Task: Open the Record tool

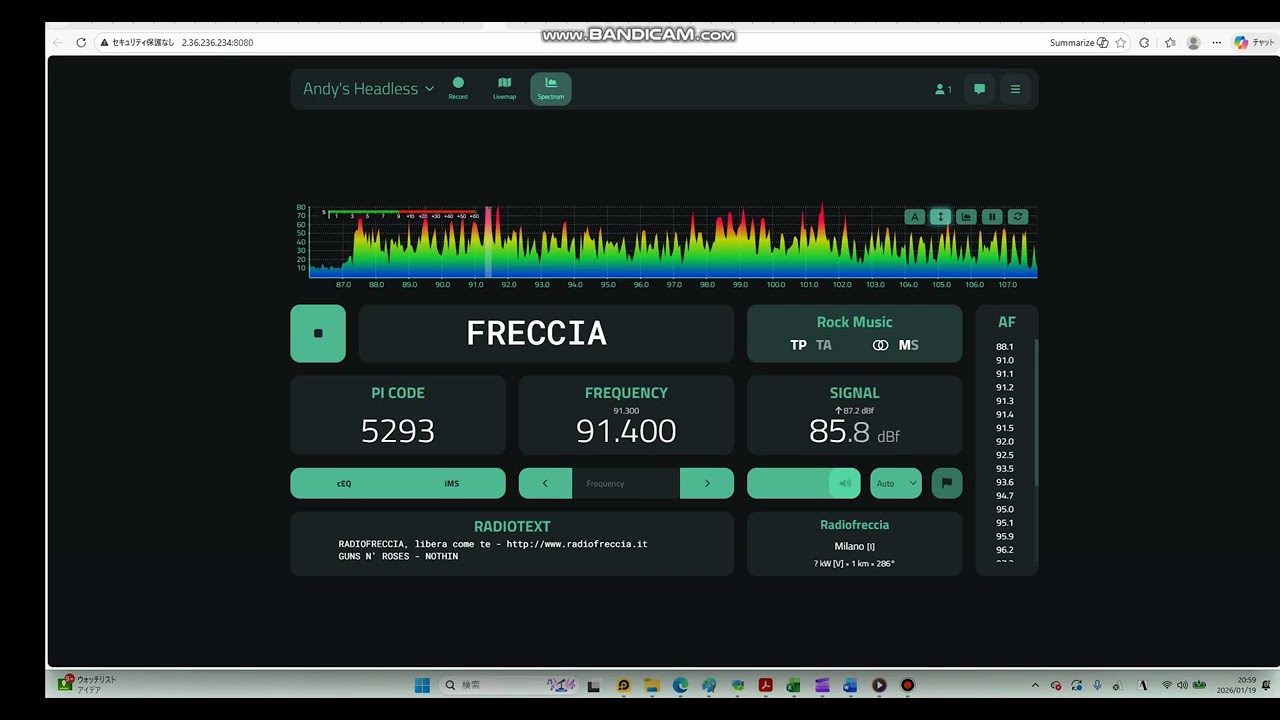Action: [458, 88]
